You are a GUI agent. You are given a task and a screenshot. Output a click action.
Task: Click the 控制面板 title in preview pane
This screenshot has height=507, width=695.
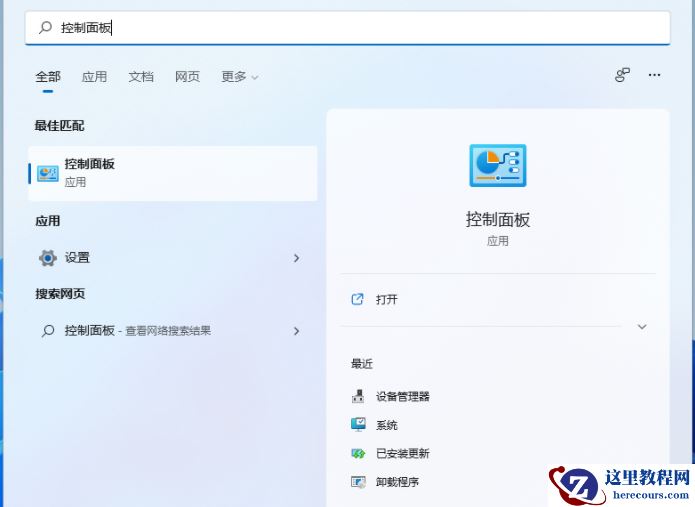pyautogui.click(x=498, y=219)
